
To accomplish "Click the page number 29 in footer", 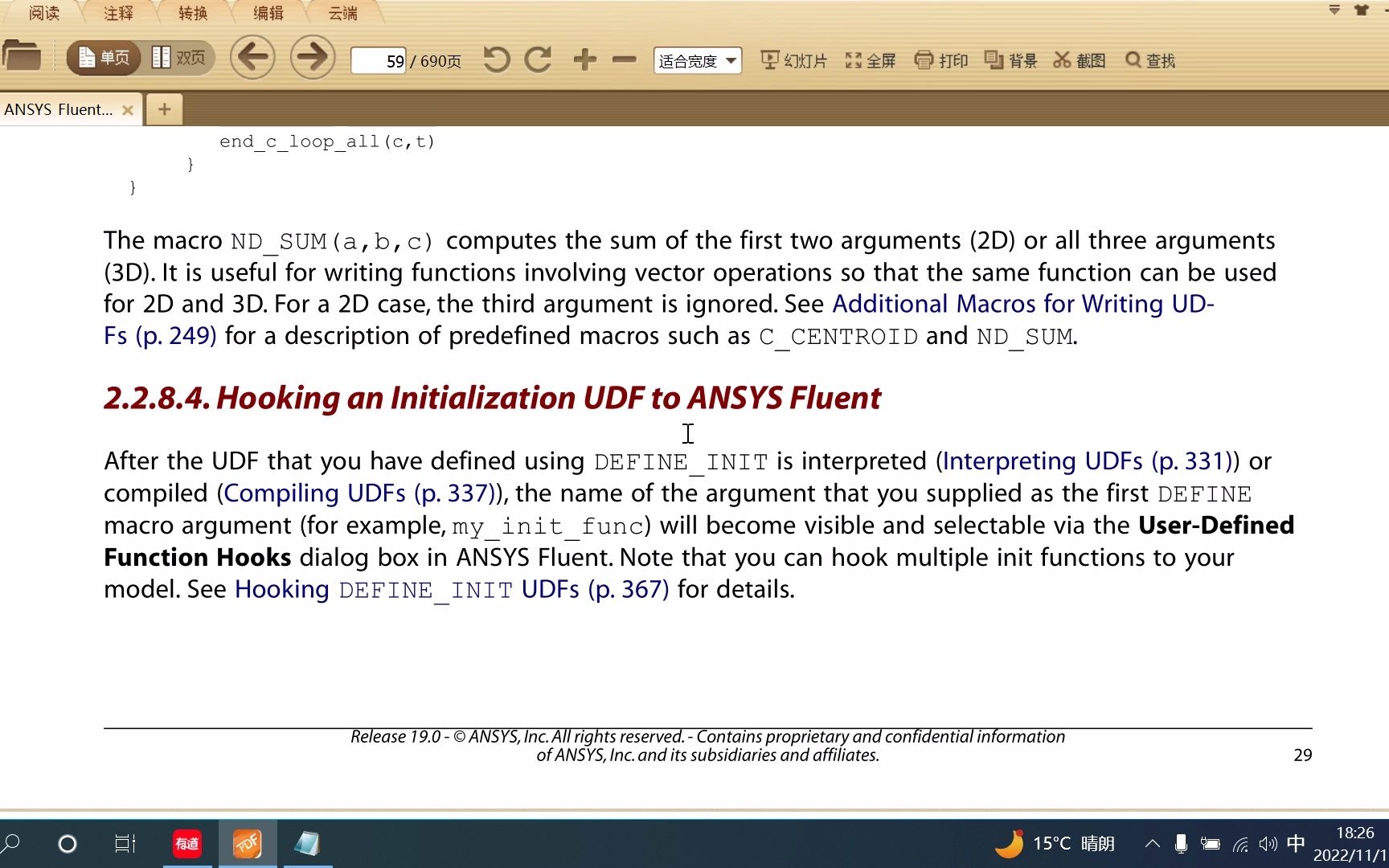I will coord(1302,755).
